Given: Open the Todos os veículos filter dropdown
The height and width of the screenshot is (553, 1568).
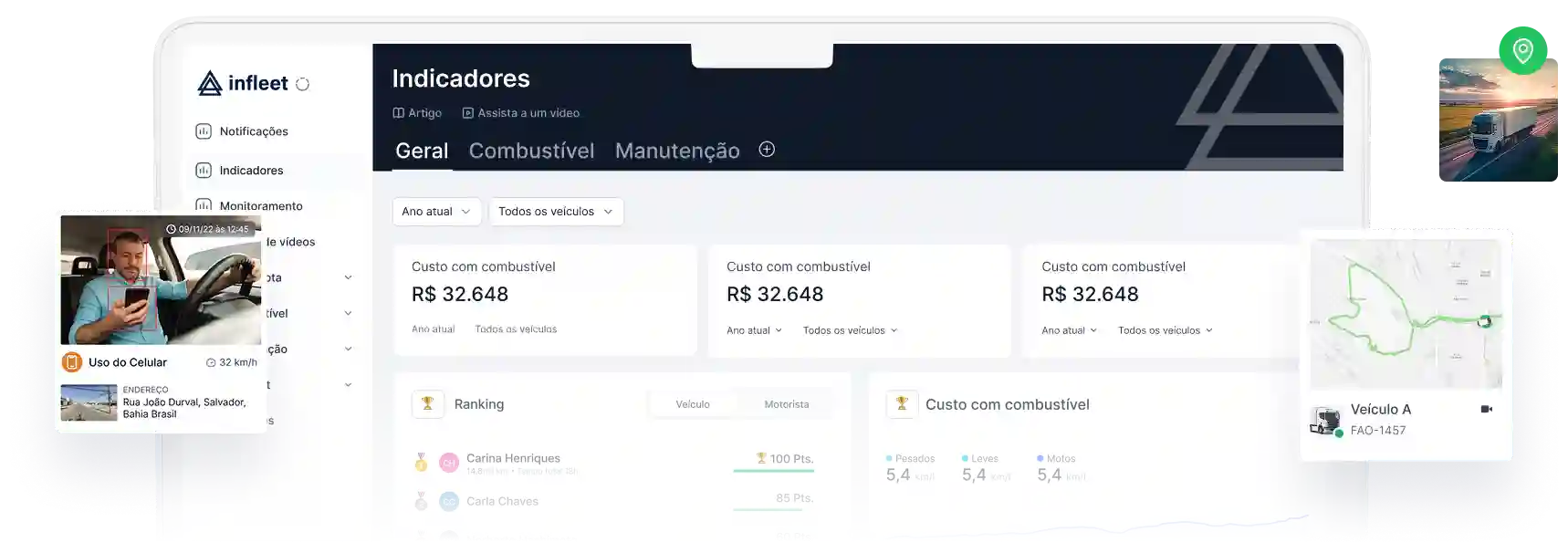Looking at the screenshot, I should click(x=556, y=212).
